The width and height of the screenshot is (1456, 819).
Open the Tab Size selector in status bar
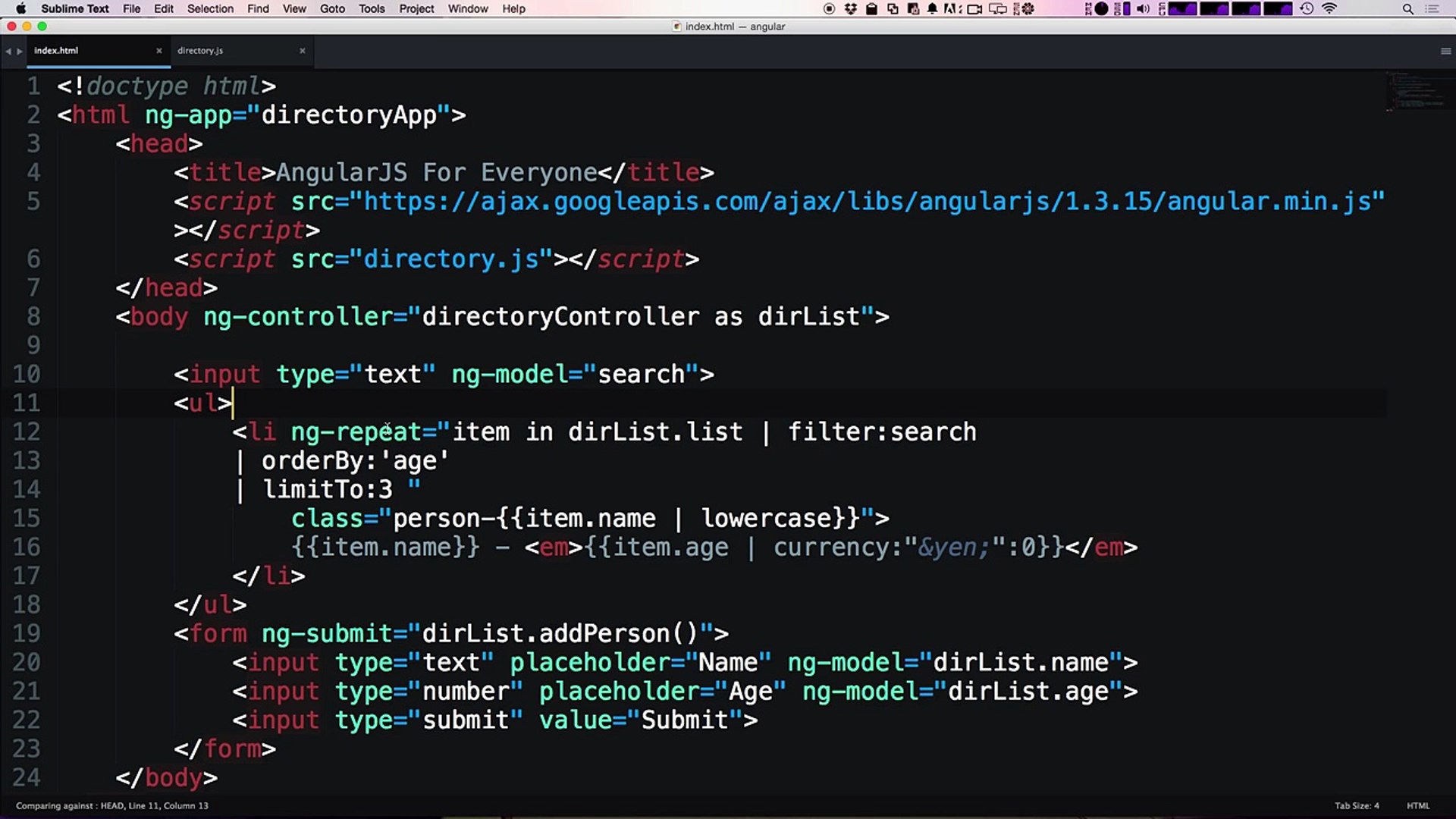click(1357, 805)
